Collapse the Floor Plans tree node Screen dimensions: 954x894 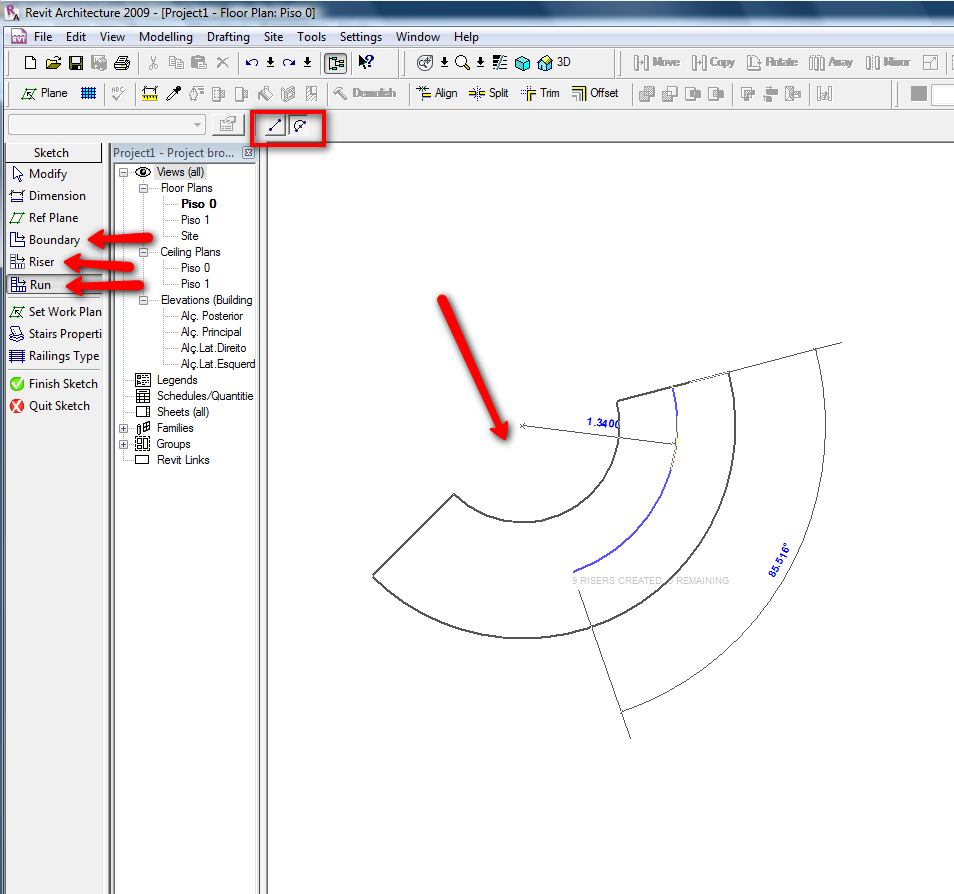[143, 188]
